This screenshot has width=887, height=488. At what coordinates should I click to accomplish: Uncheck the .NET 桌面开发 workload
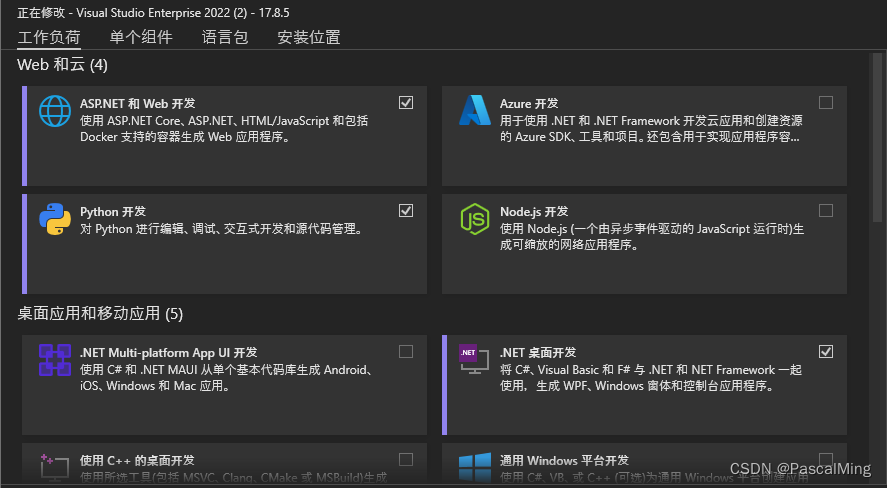pyautogui.click(x=826, y=351)
